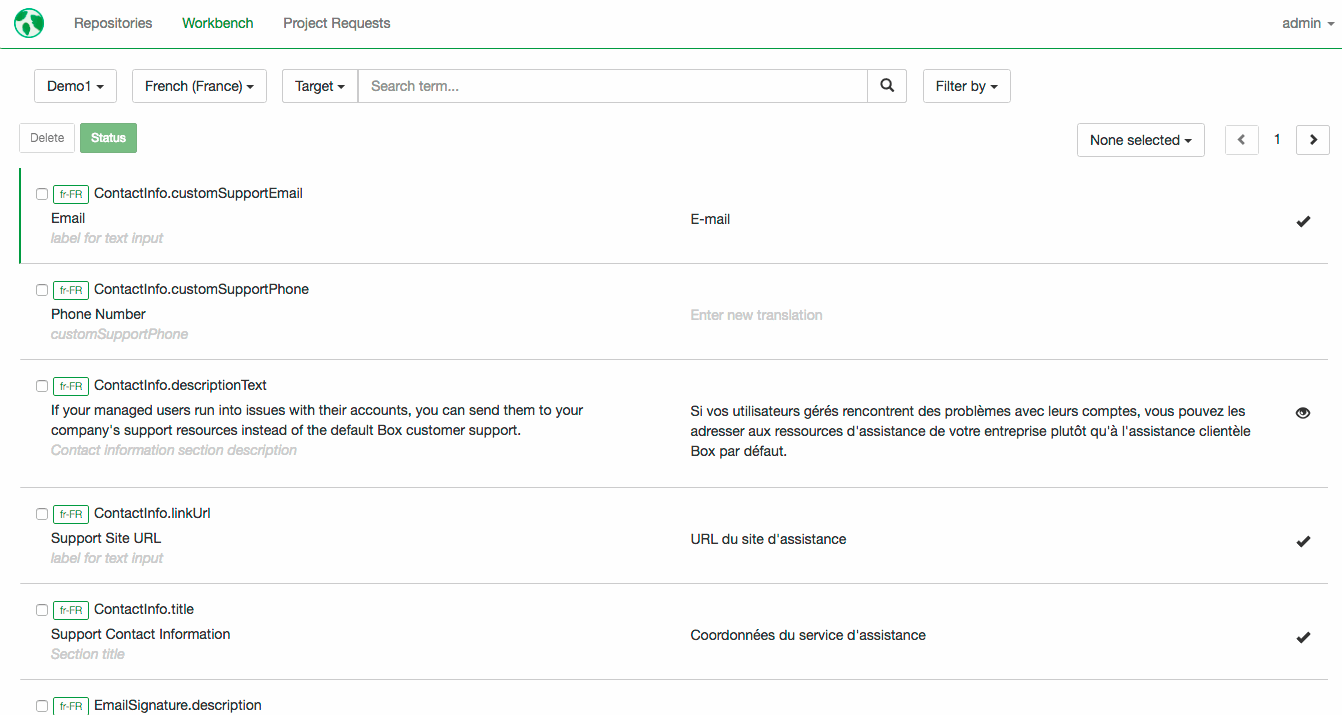
Task: Open the Project Requests tab
Action: tap(337, 23)
